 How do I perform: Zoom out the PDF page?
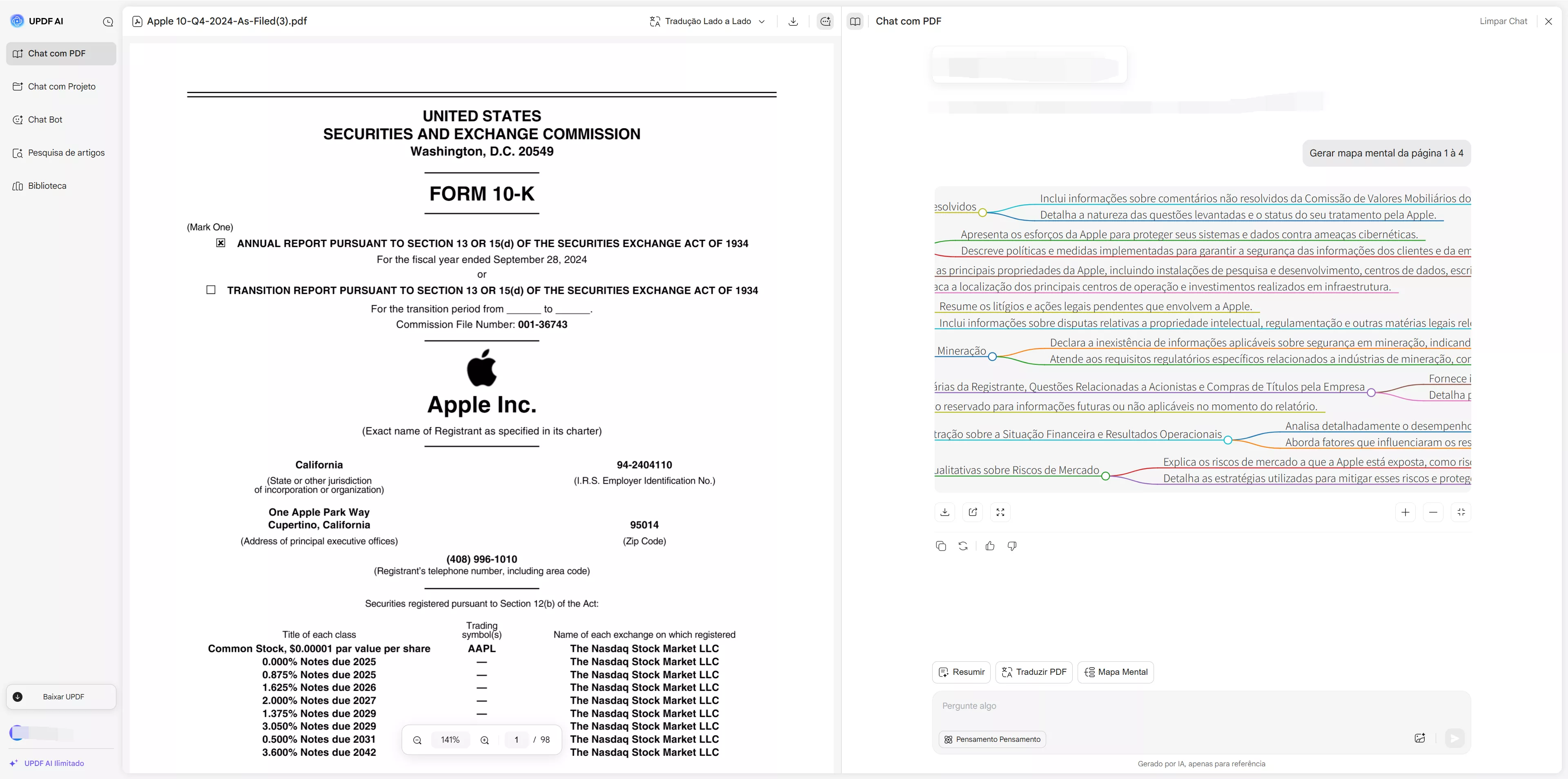tap(417, 740)
